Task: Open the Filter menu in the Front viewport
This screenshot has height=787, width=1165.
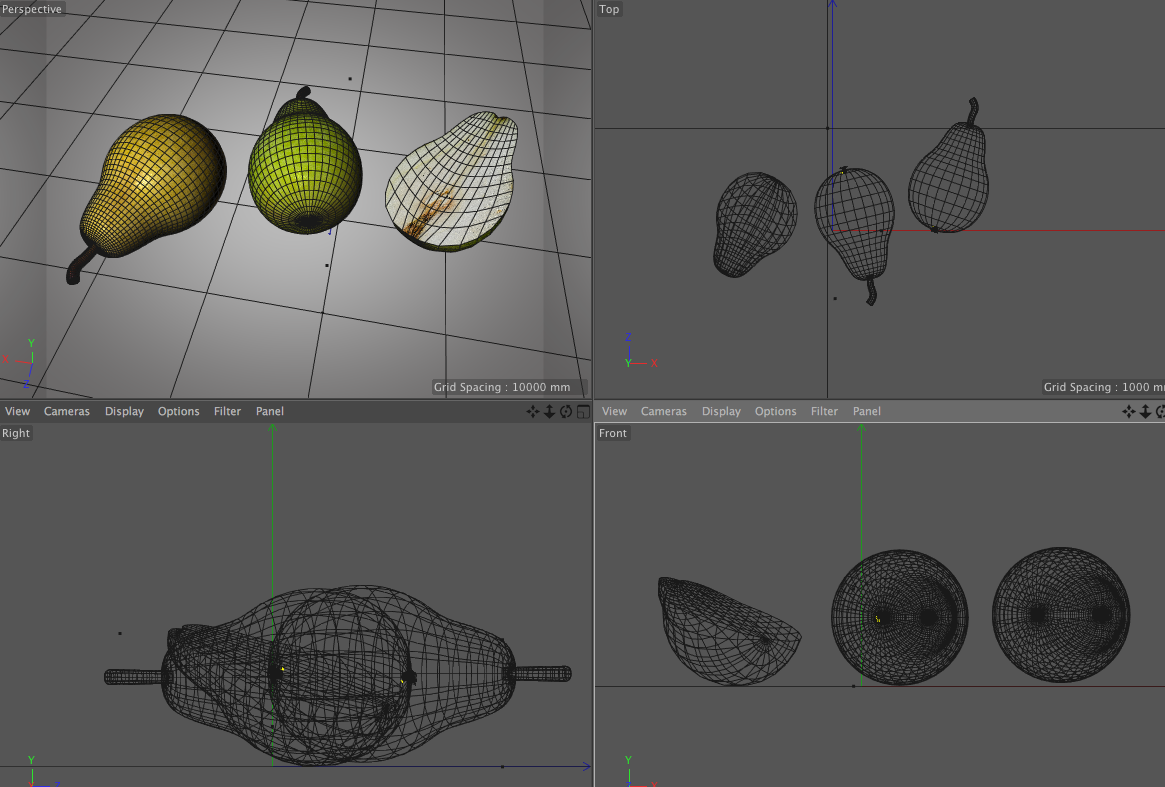Action: coord(824,411)
